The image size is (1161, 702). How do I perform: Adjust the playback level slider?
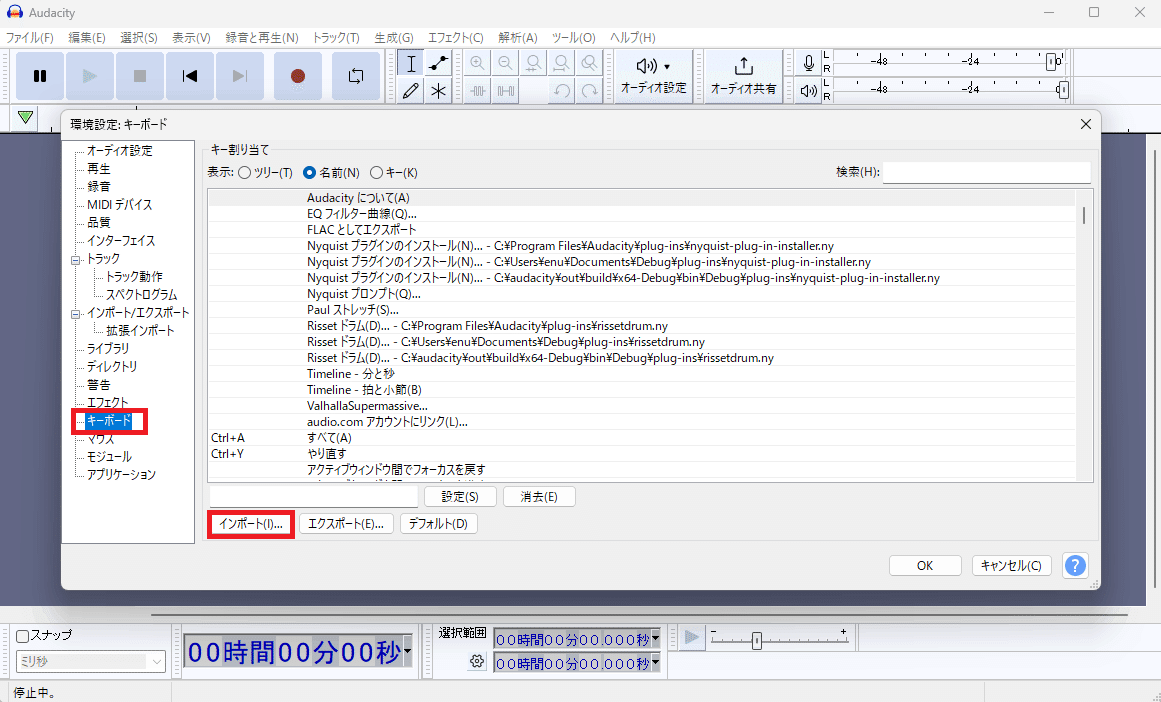(1063, 90)
